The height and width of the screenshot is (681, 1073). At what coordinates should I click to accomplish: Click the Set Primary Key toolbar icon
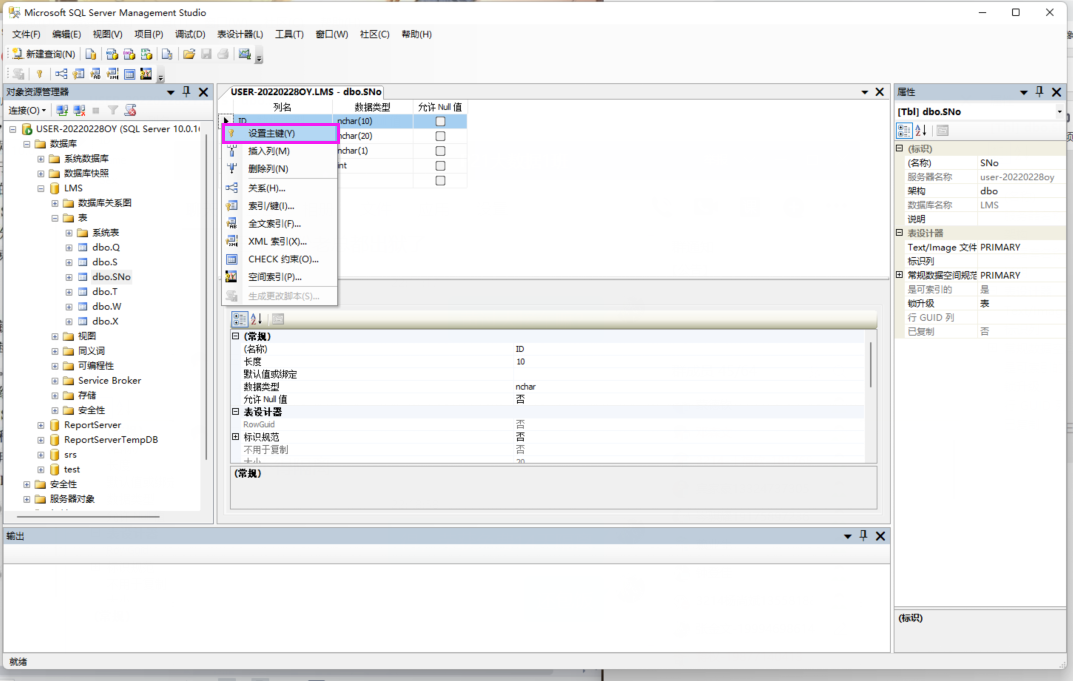40,74
